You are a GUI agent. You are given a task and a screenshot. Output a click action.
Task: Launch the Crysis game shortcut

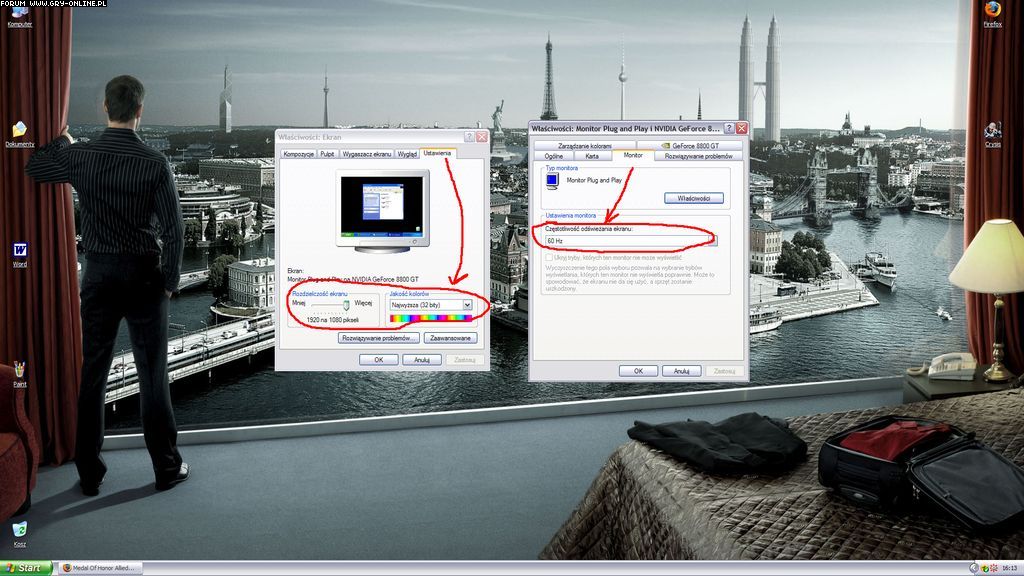pyautogui.click(x=992, y=130)
